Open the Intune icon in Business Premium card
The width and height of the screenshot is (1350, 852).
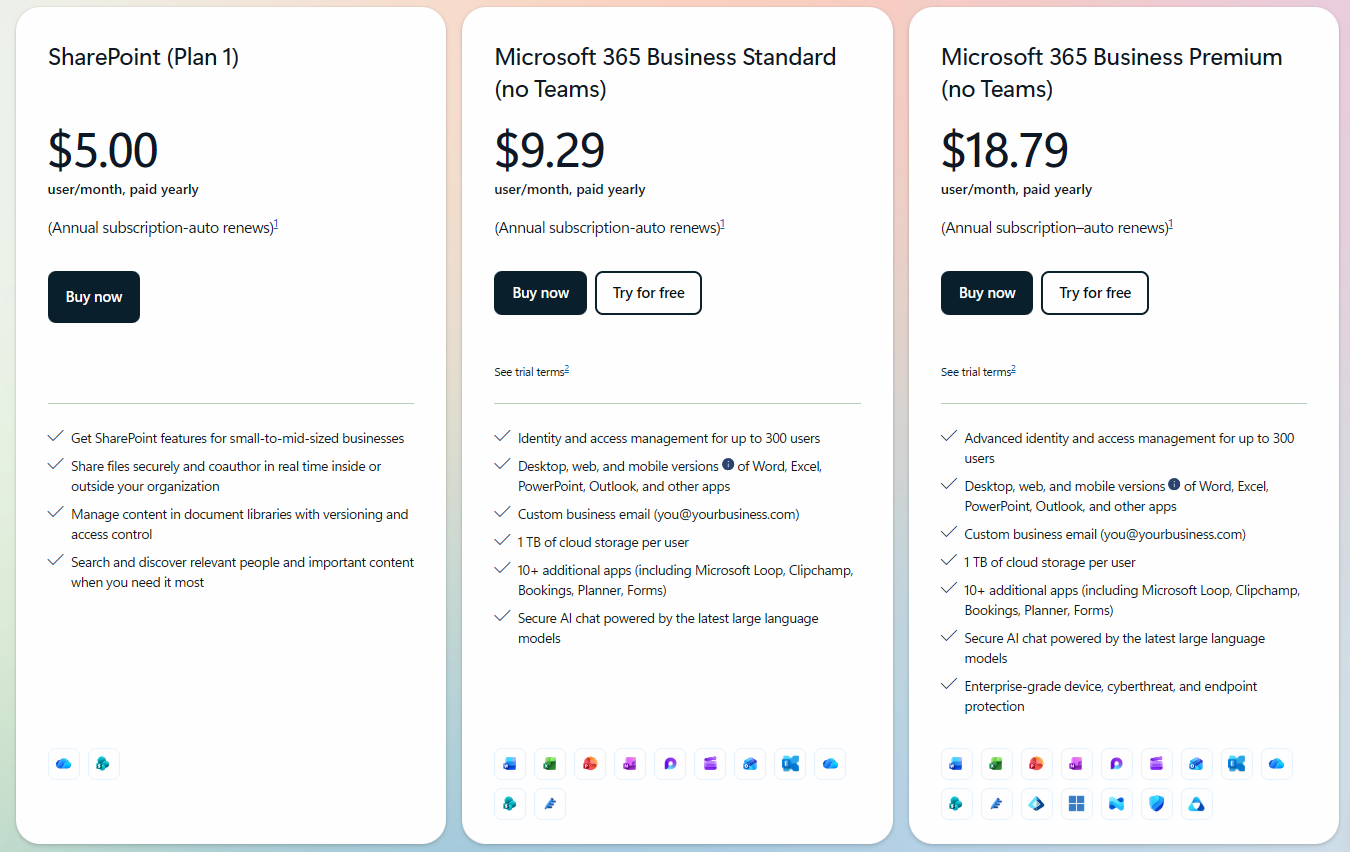pyautogui.click(x=1116, y=803)
